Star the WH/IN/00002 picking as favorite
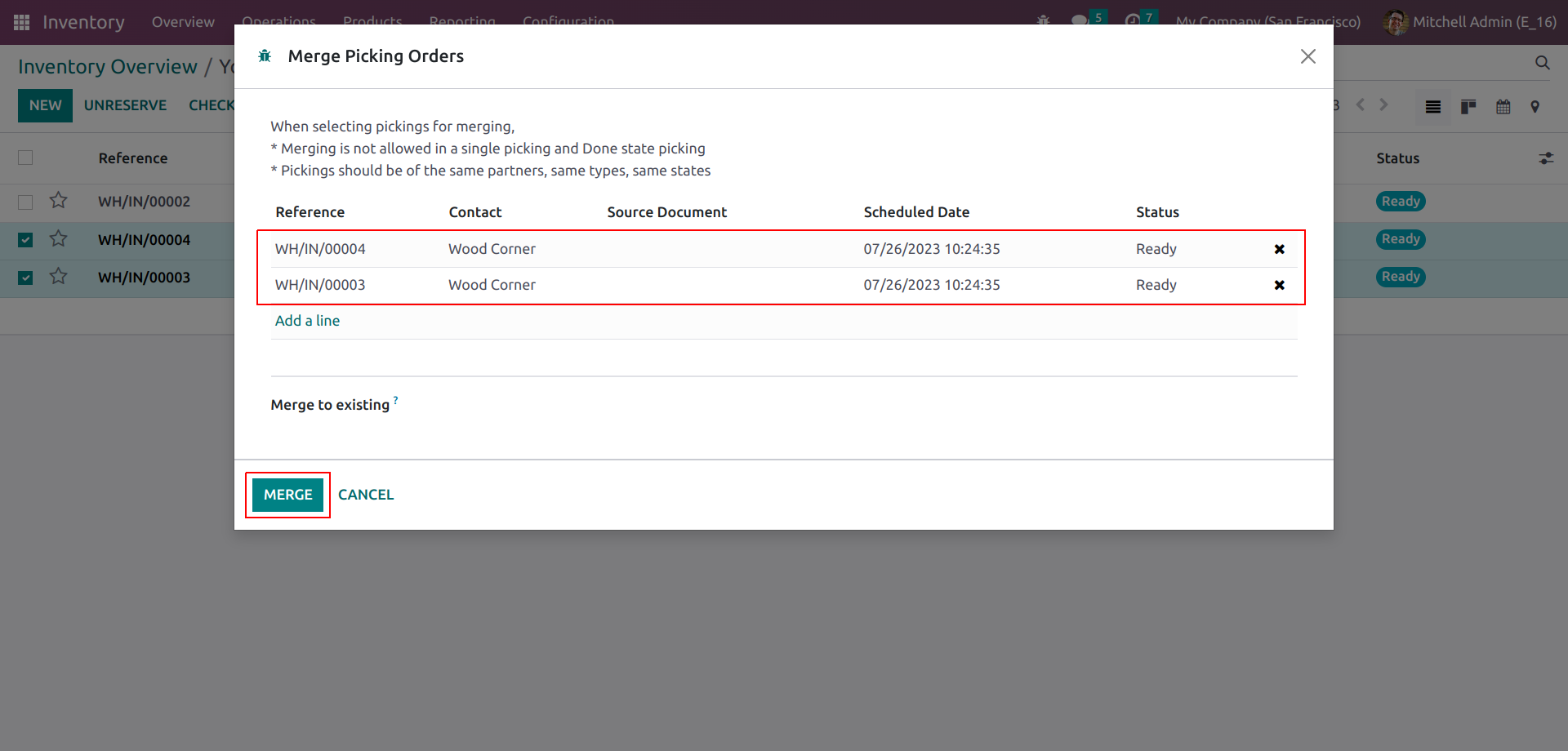Screen dimensions: 1568x751 click(58, 201)
